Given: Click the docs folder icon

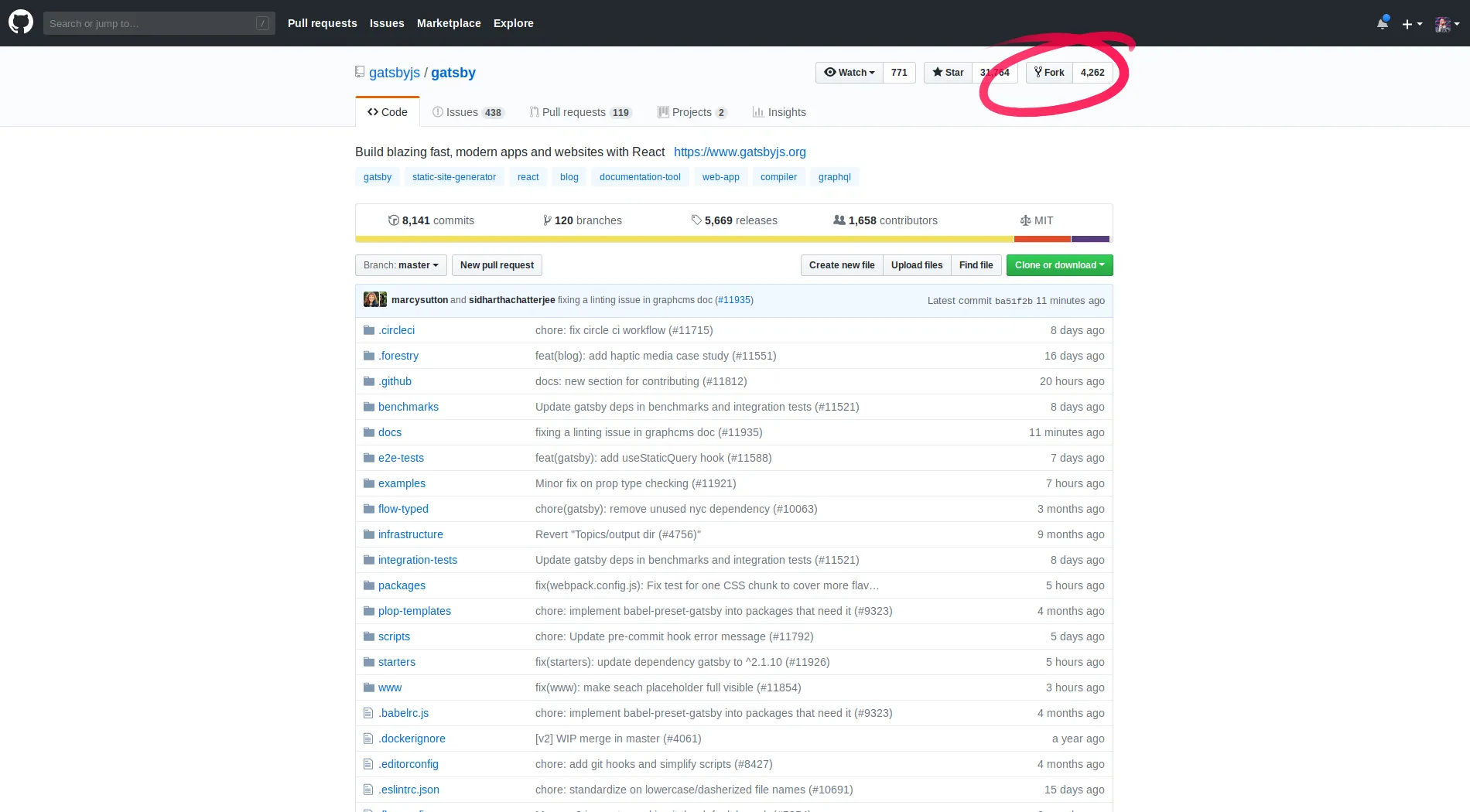Looking at the screenshot, I should (369, 432).
